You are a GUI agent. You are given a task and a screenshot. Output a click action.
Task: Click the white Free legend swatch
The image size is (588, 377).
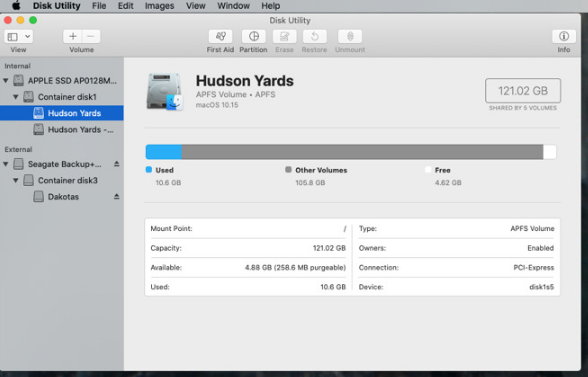pyautogui.click(x=428, y=170)
